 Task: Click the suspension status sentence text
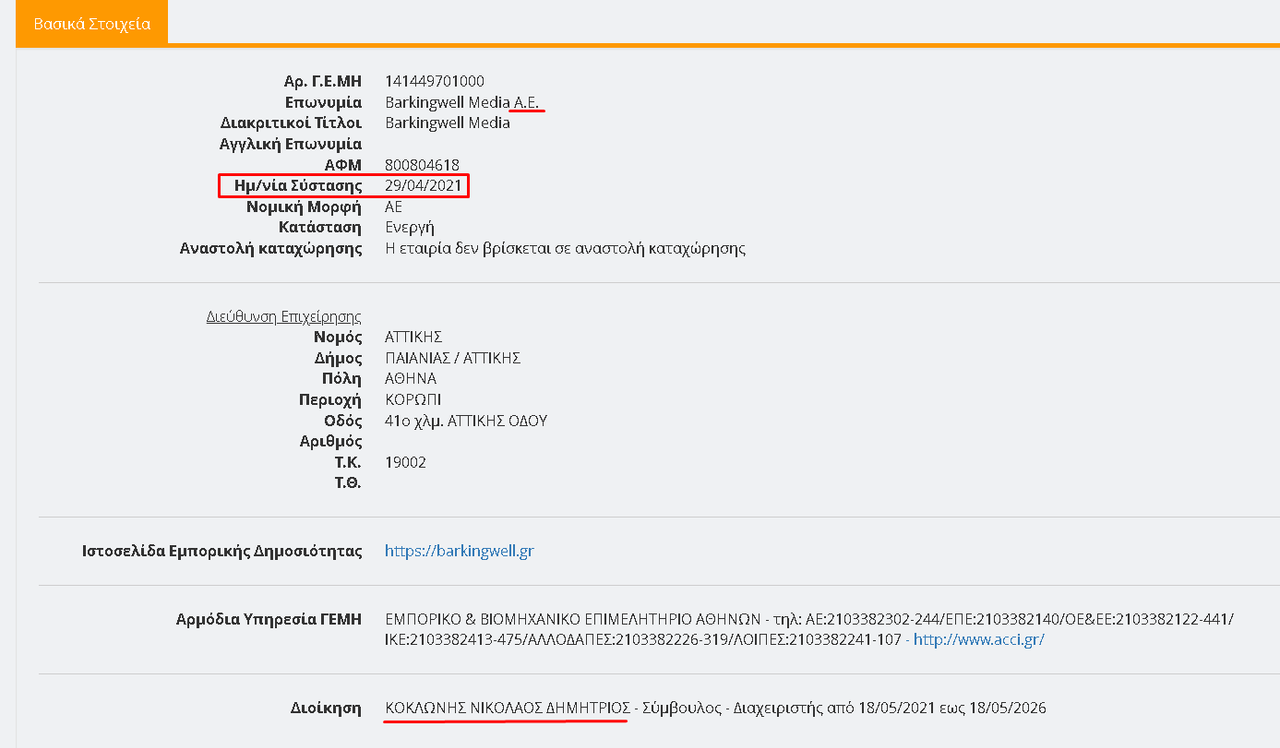(x=565, y=248)
